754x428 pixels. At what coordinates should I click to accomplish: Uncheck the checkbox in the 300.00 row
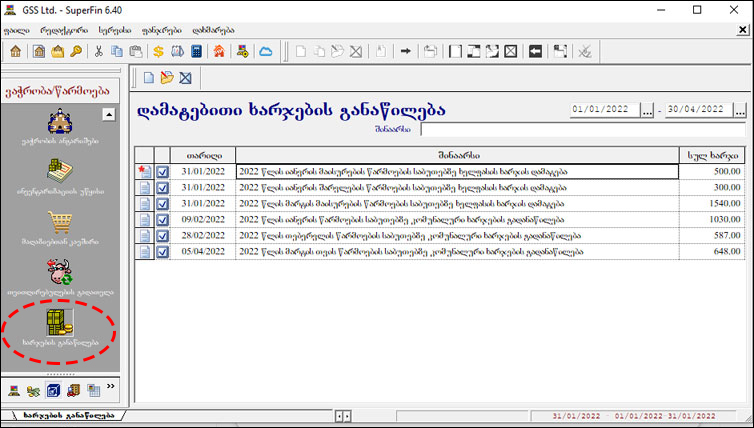(163, 188)
